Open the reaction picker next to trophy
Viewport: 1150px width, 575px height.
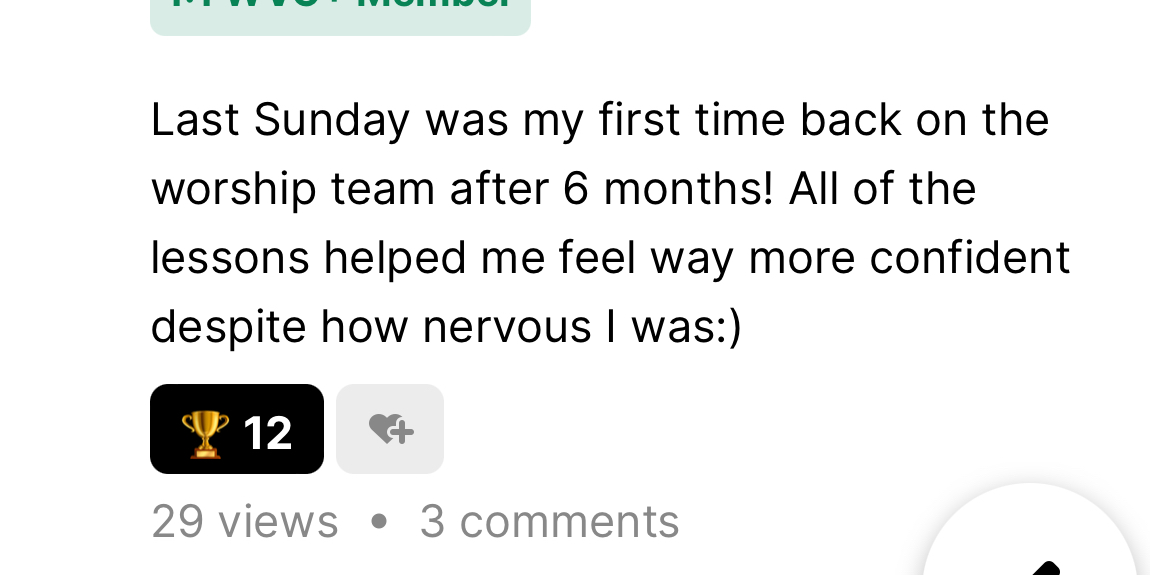click(390, 429)
